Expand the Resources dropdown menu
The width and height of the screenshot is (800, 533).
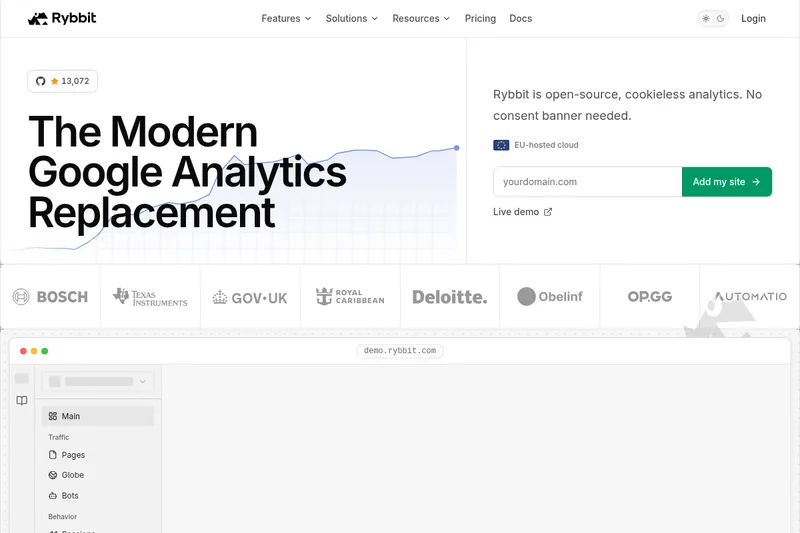tap(421, 18)
